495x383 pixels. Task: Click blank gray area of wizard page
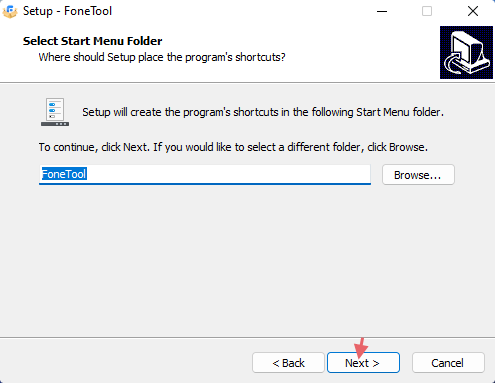click(x=247, y=260)
